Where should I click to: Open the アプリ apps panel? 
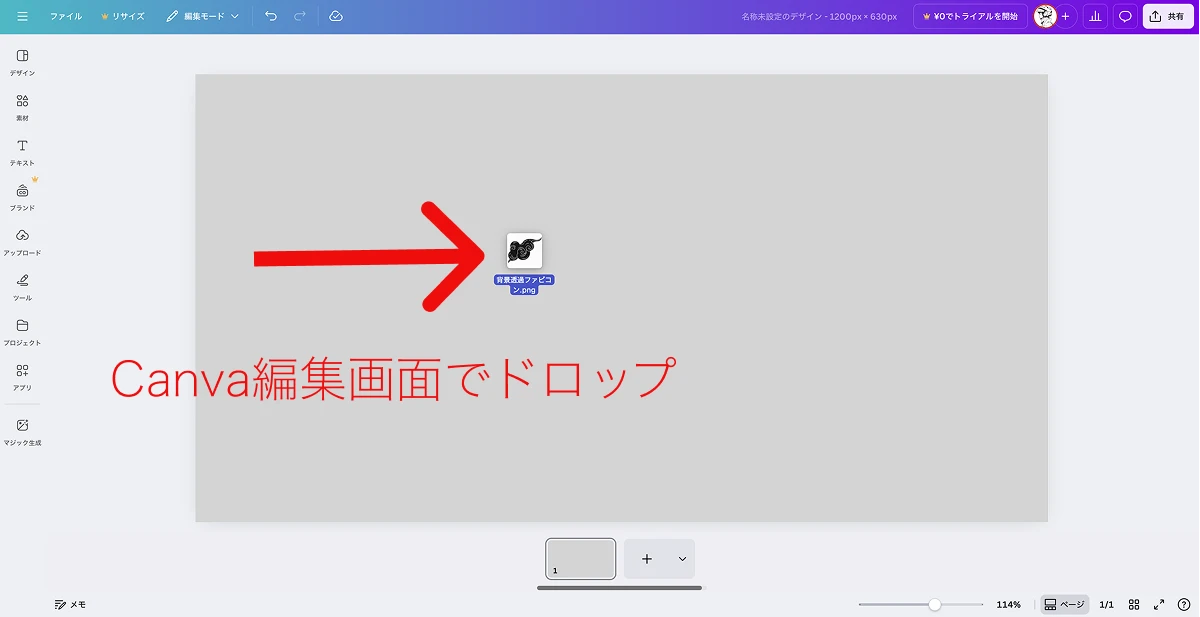(x=22, y=376)
